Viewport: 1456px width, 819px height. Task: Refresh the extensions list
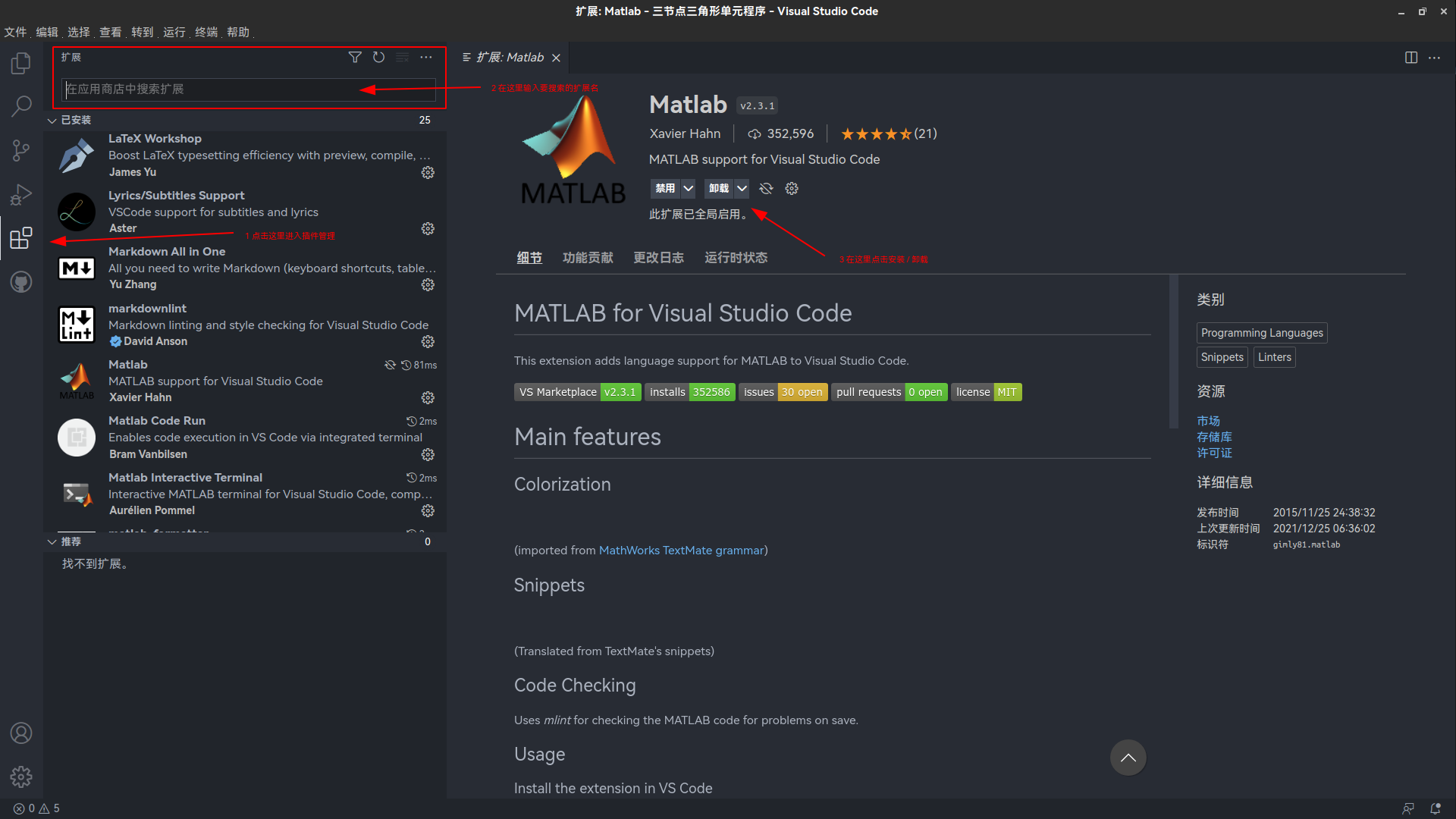378,57
